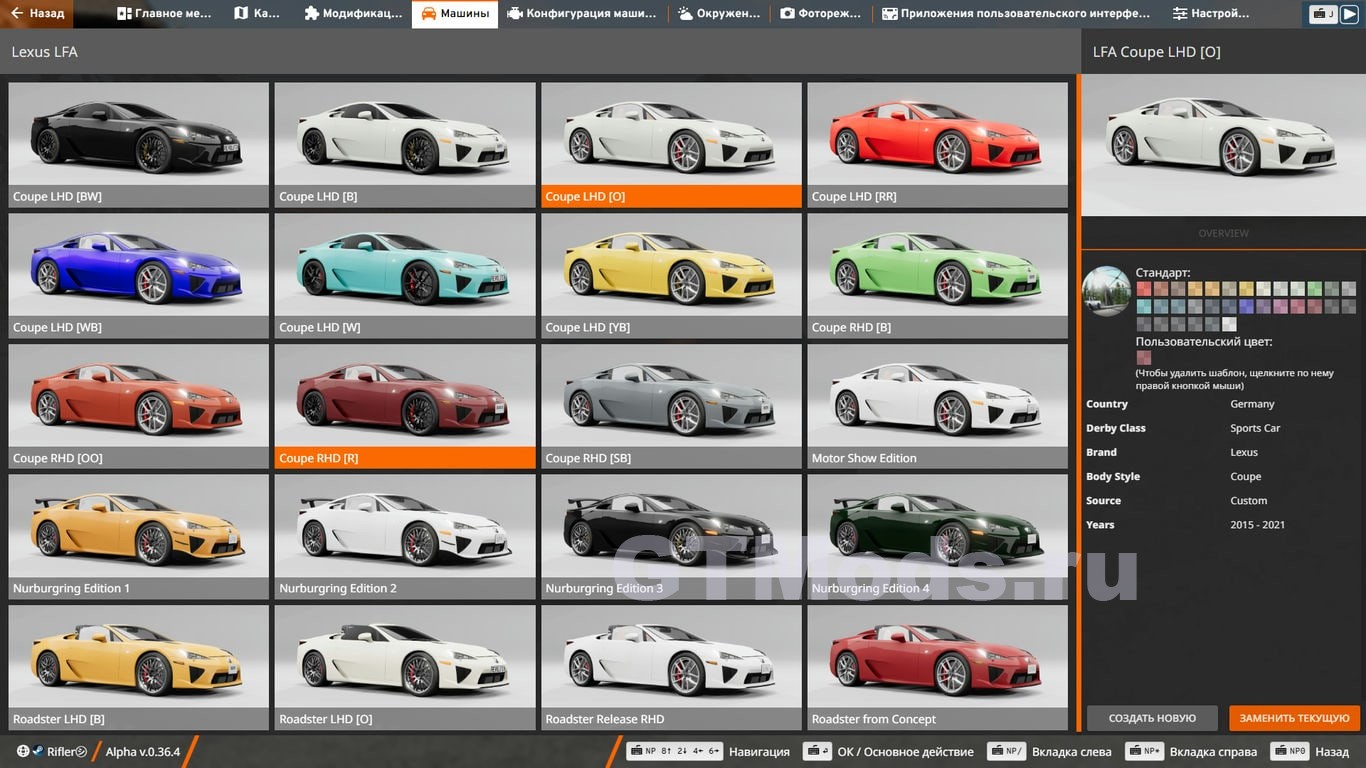Select the Roadster from Concept car
This screenshot has width=1366, height=768.
(937, 667)
